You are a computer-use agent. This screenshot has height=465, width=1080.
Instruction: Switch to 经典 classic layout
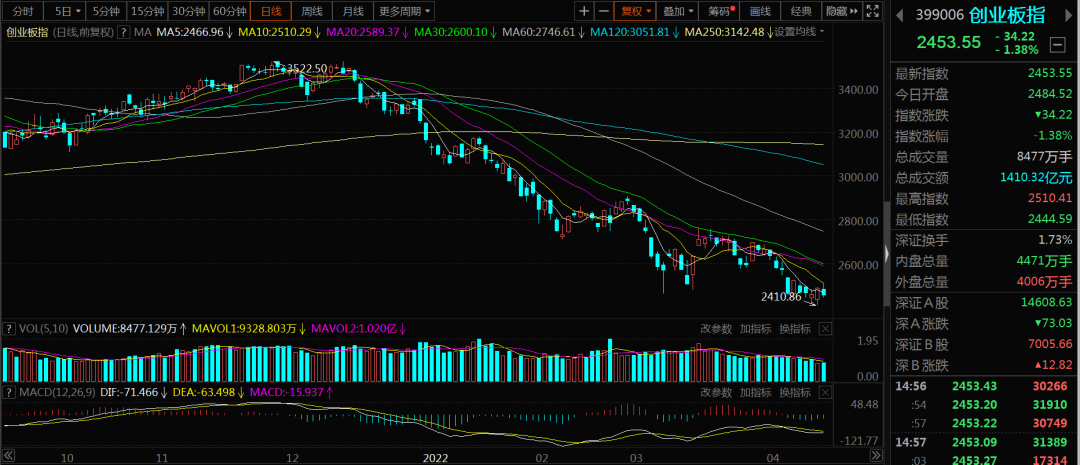click(802, 11)
